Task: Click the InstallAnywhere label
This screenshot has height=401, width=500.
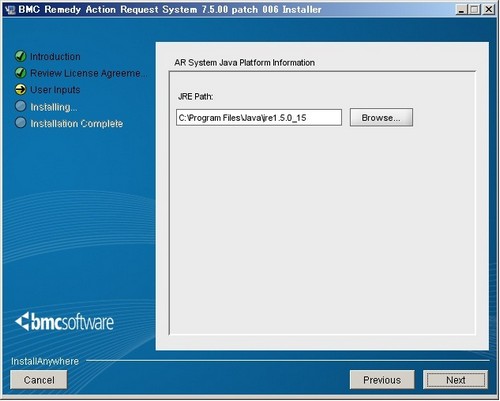Action: click(45, 361)
